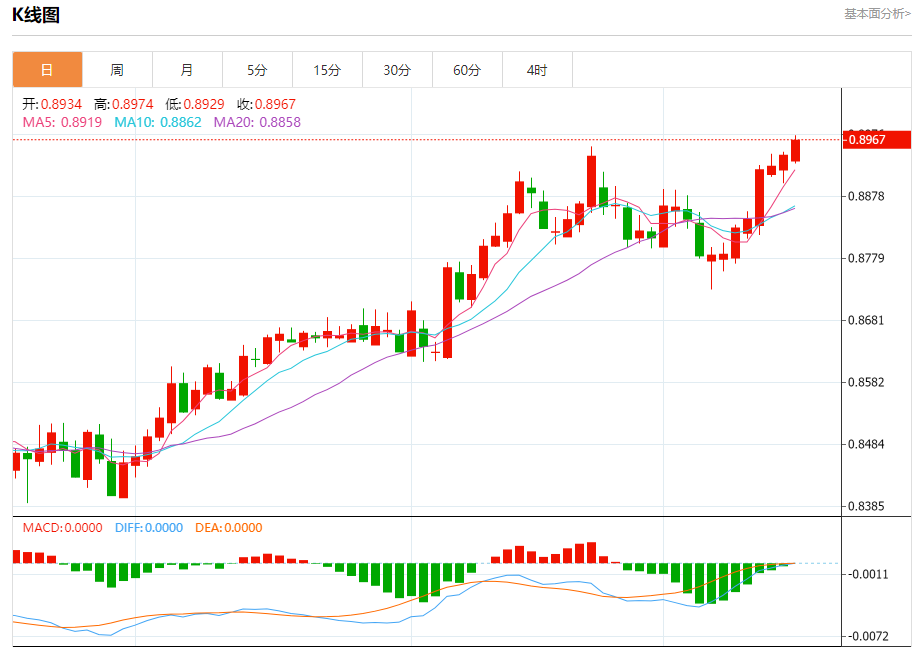The width and height of the screenshot is (916, 647).
Task: Click the -0.0072 MACD axis label
Action: tap(868, 636)
